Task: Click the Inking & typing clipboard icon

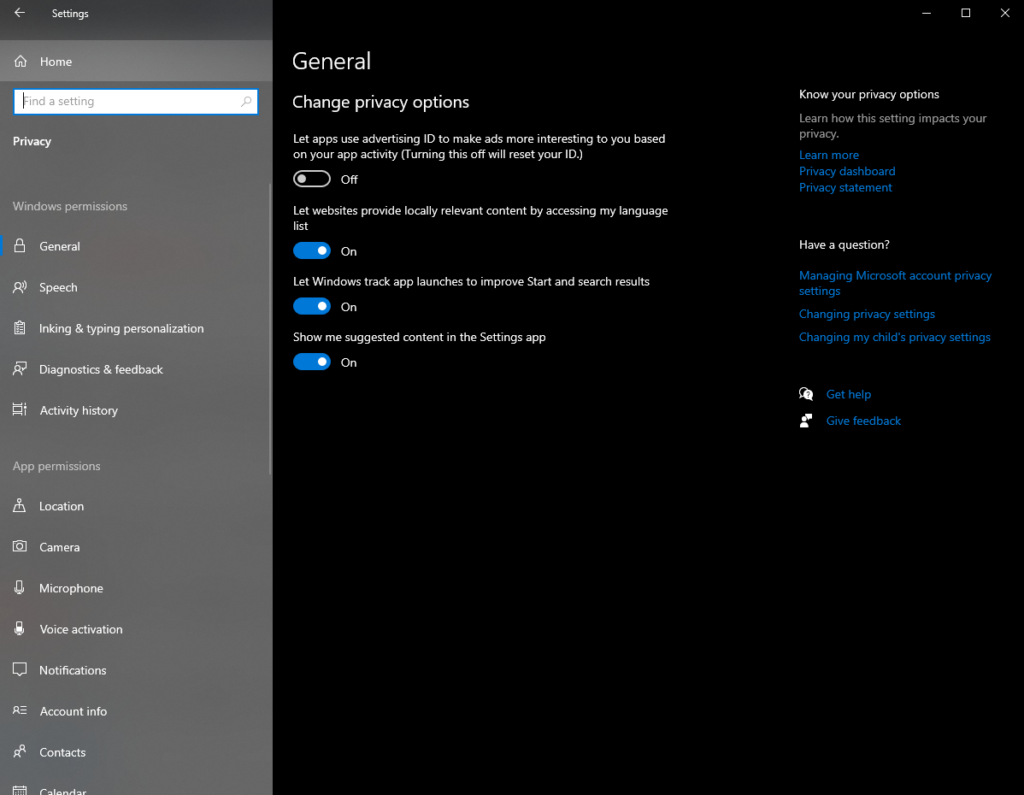Action: [x=20, y=328]
